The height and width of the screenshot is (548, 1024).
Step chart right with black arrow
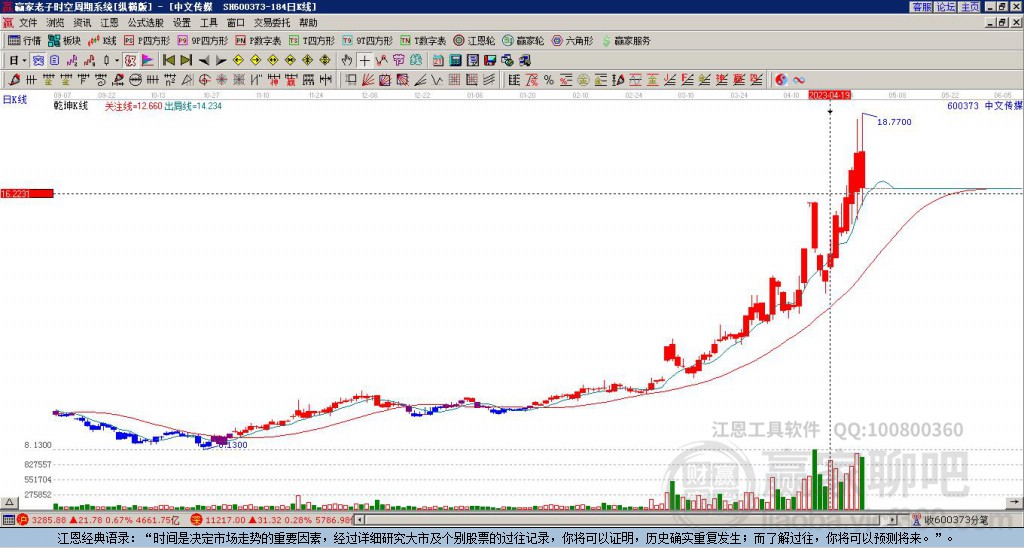[x=221, y=61]
